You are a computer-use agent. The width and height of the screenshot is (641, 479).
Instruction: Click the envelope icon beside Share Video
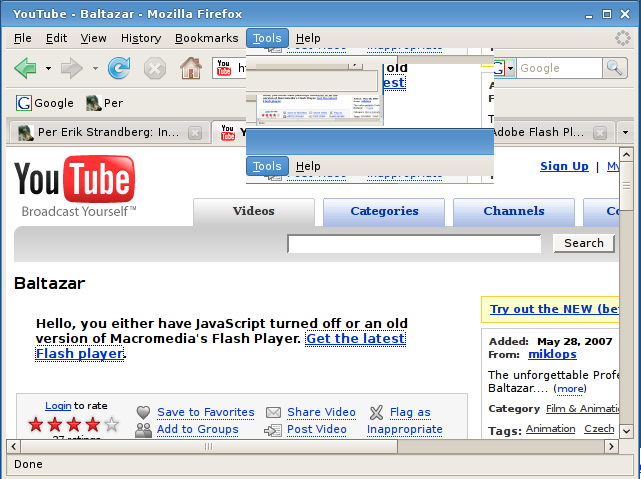pyautogui.click(x=273, y=412)
